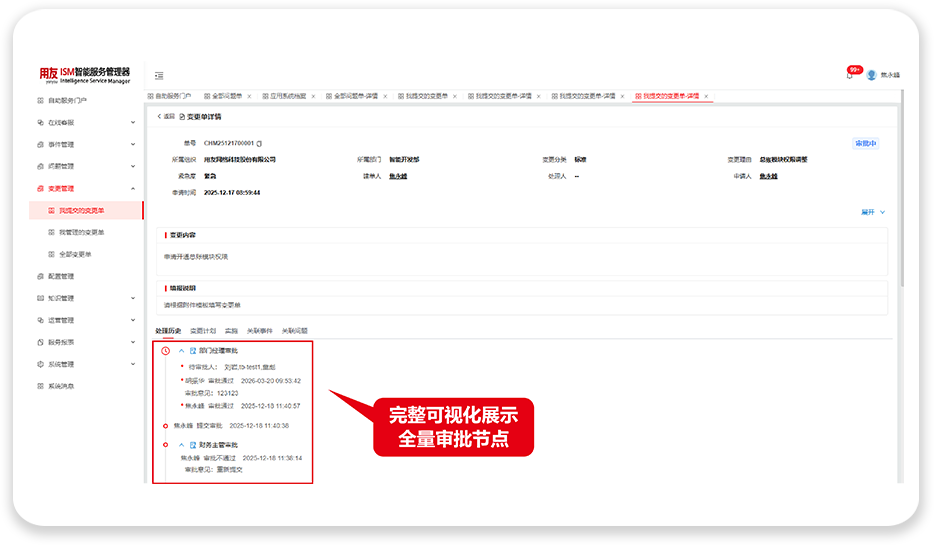Open the 申请人 name link

pos(768,176)
